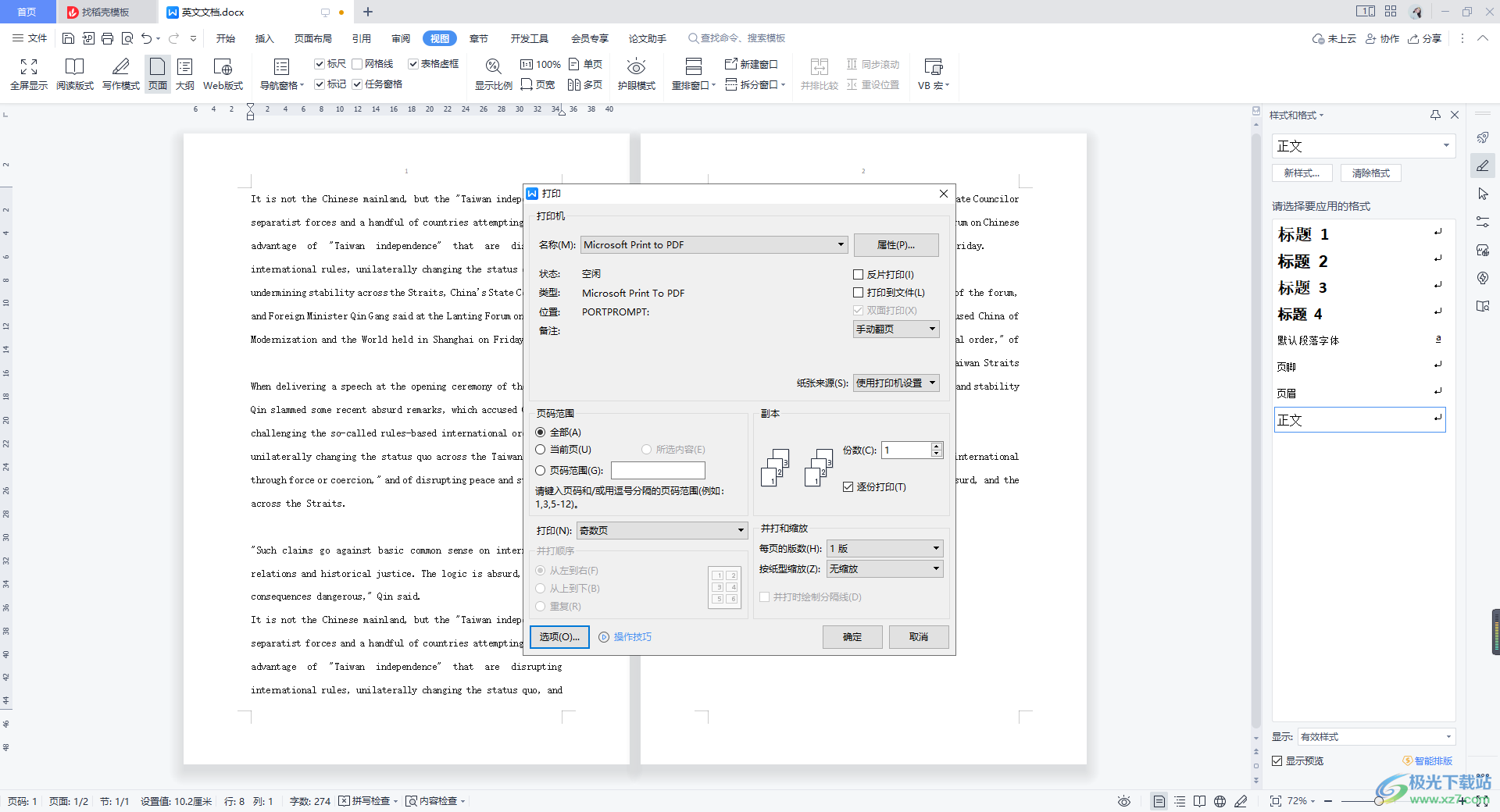The width and height of the screenshot is (1500, 812).
Task: Open the References (引用) tab
Action: [x=361, y=38]
